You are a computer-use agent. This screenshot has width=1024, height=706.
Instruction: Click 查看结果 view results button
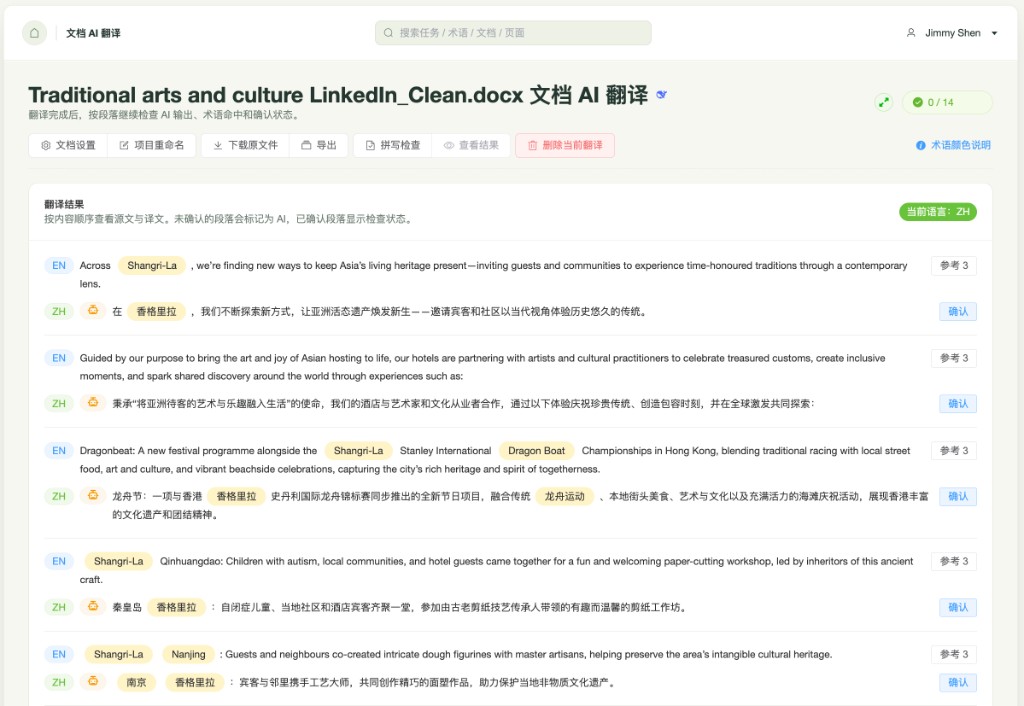(x=471, y=145)
